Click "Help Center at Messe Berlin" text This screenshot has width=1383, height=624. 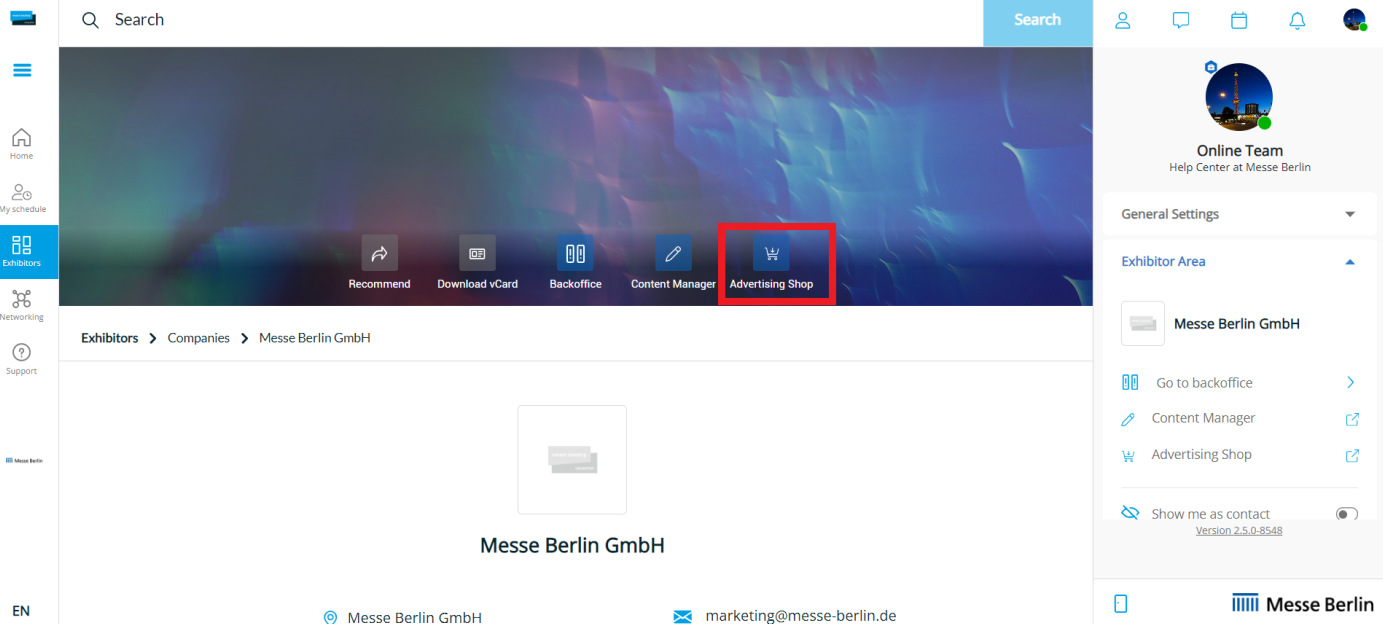click(x=1239, y=167)
